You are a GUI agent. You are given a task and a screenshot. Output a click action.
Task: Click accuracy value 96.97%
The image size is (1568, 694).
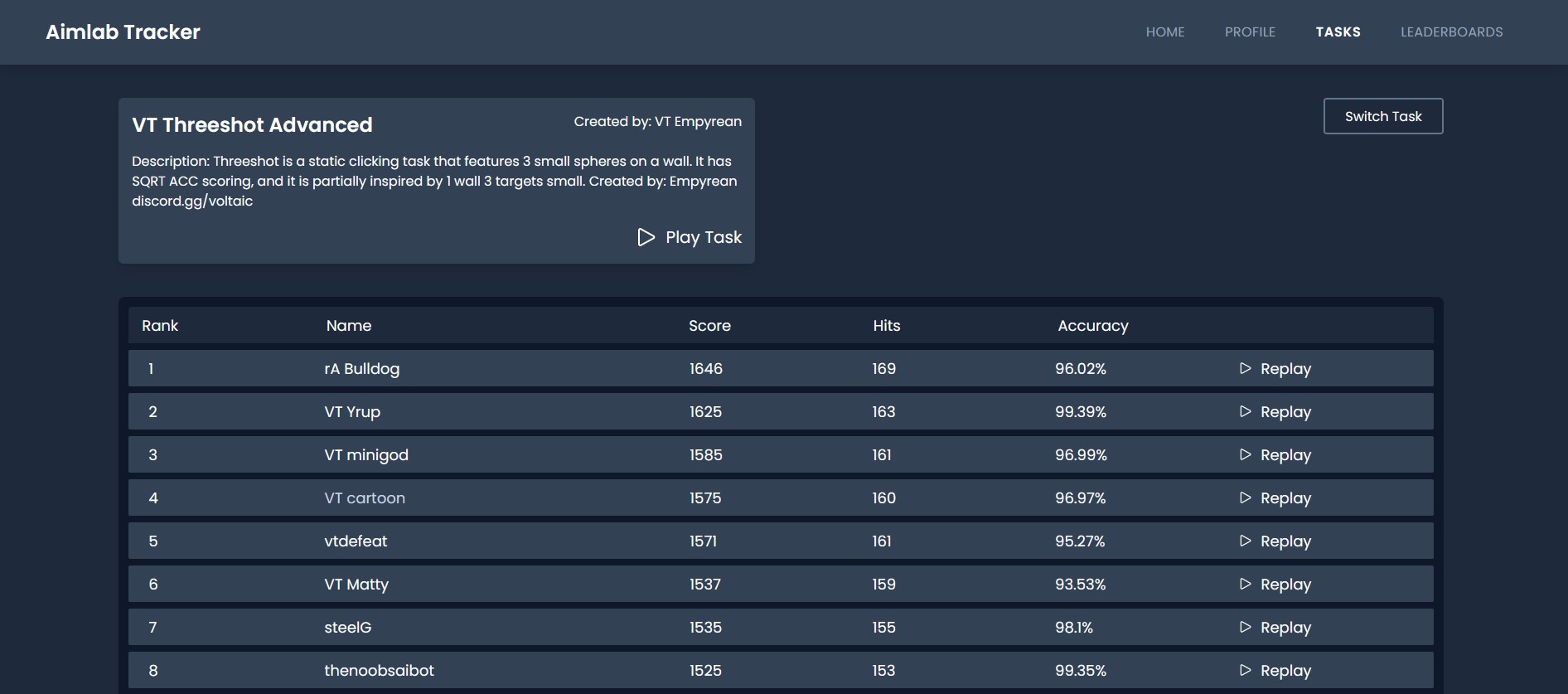pyautogui.click(x=1081, y=497)
